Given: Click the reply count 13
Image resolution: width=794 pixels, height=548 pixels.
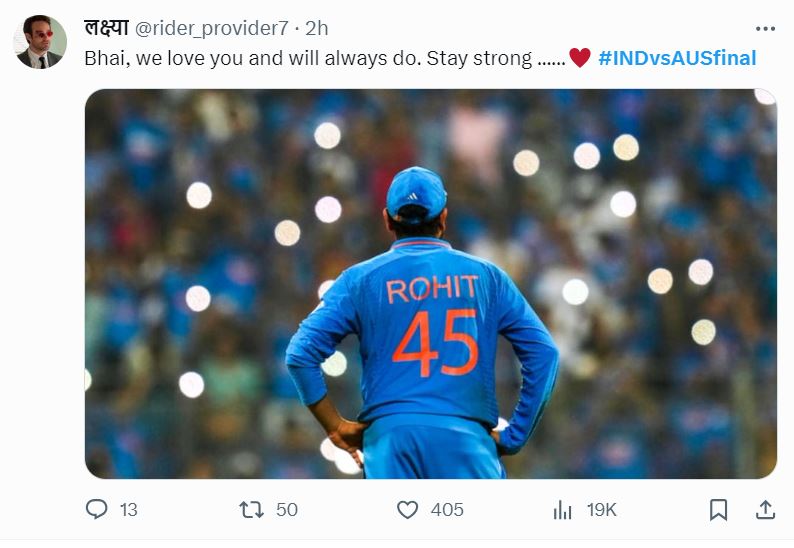Looking at the screenshot, I should tap(128, 510).
